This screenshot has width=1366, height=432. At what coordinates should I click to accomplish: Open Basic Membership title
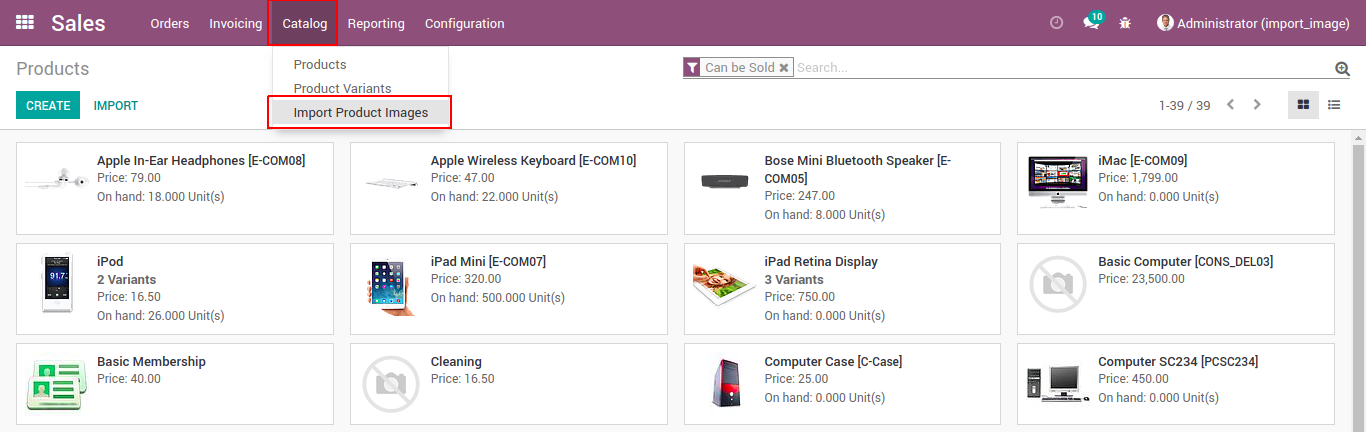pos(151,361)
